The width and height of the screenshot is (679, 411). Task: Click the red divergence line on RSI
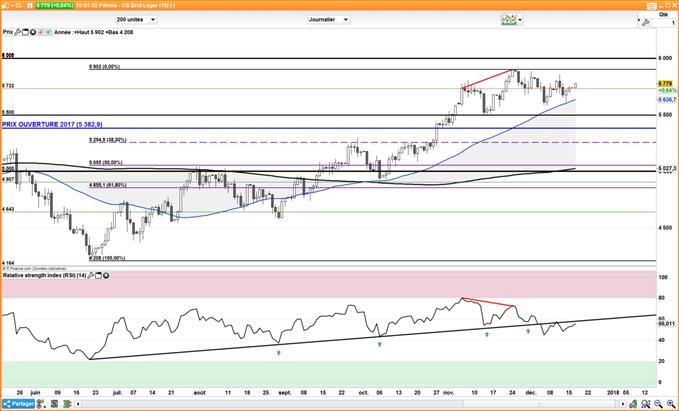point(488,302)
